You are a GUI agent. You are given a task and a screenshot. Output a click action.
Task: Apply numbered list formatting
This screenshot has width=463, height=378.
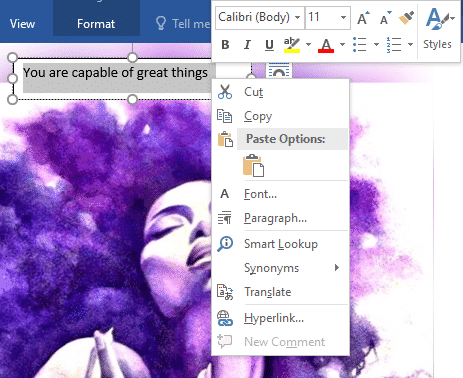(x=394, y=45)
